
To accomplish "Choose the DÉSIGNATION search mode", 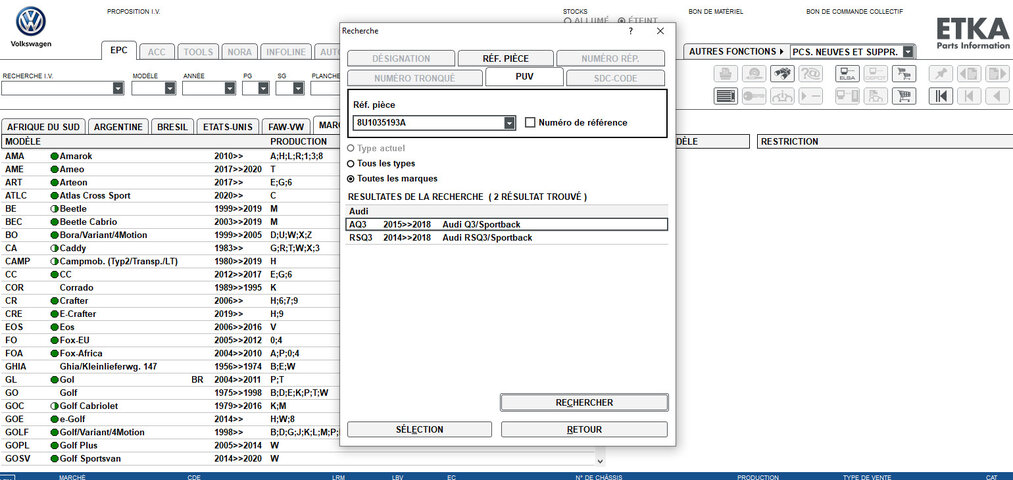I will coord(401,58).
